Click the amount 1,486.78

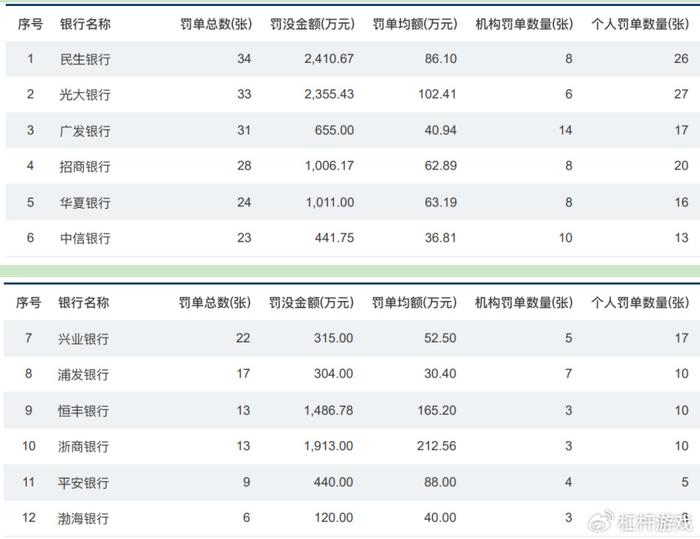pos(329,410)
